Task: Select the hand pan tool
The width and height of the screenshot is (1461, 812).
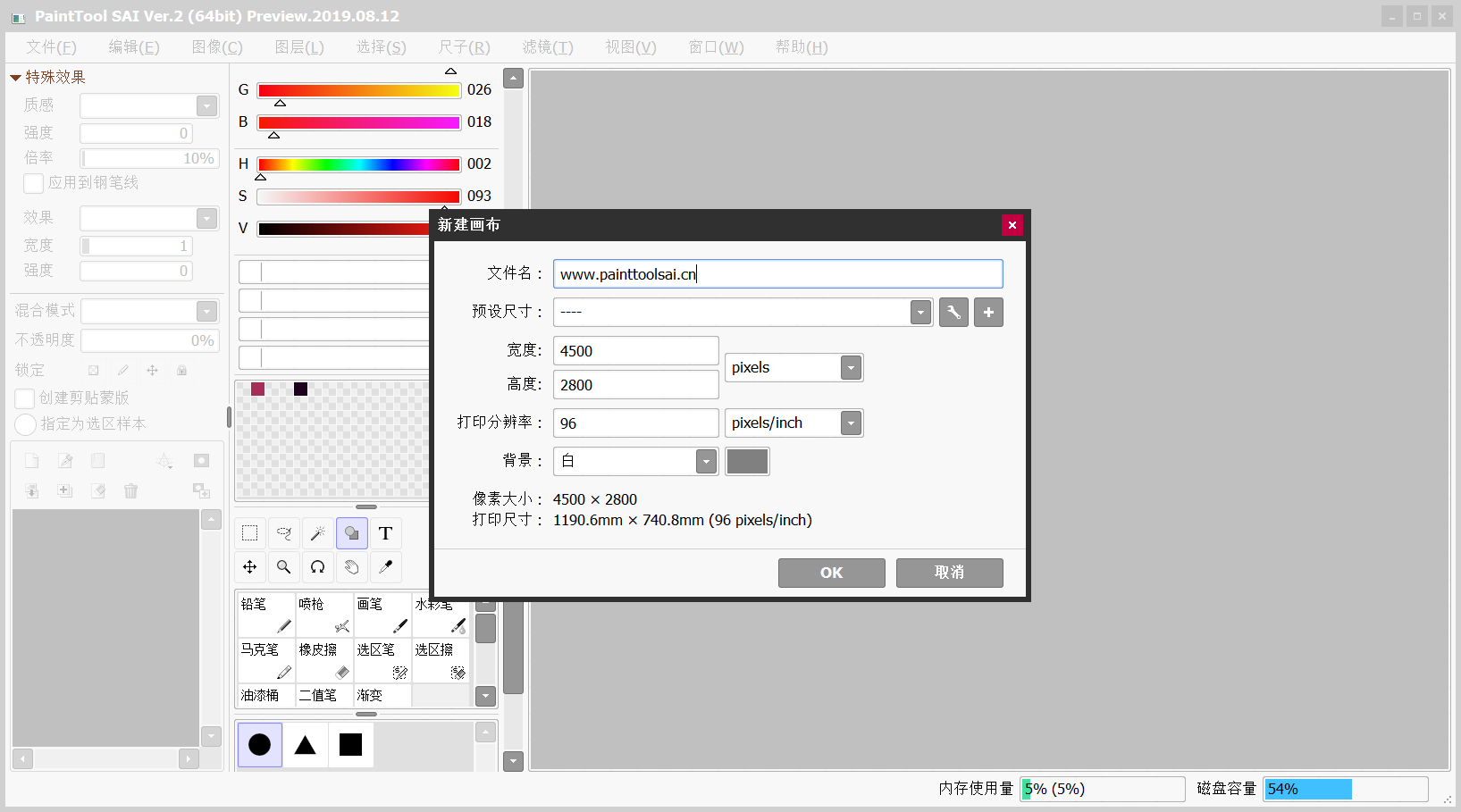Action: (352, 567)
